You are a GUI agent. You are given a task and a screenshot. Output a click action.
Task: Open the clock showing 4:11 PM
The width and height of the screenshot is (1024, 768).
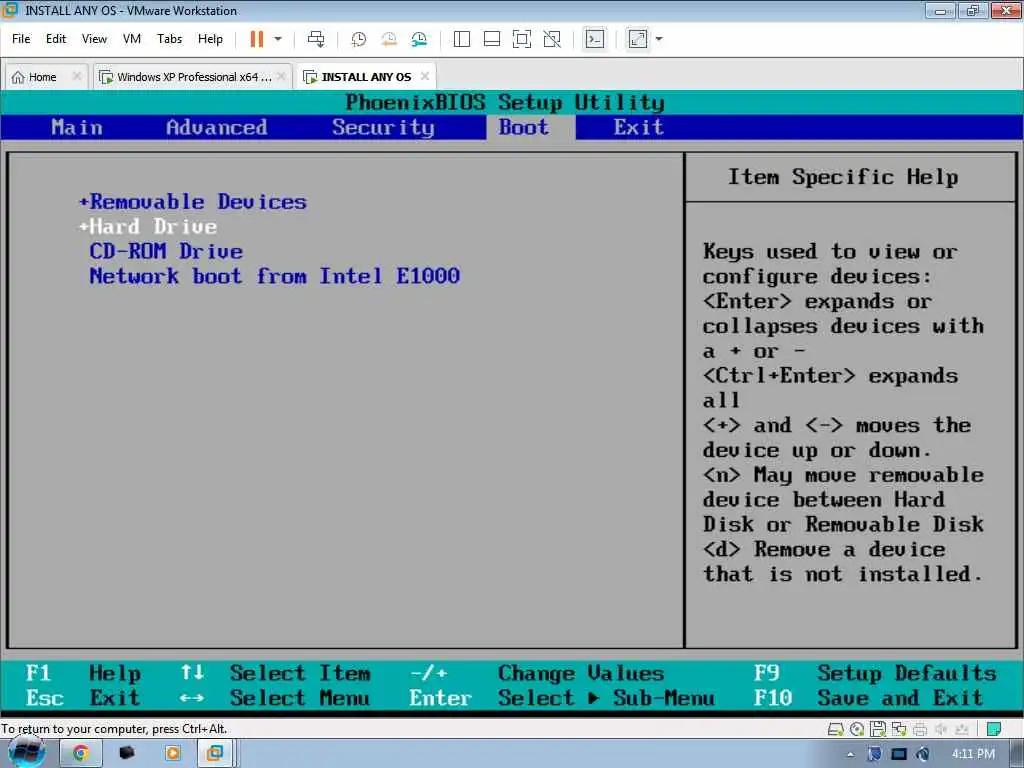[973, 754]
